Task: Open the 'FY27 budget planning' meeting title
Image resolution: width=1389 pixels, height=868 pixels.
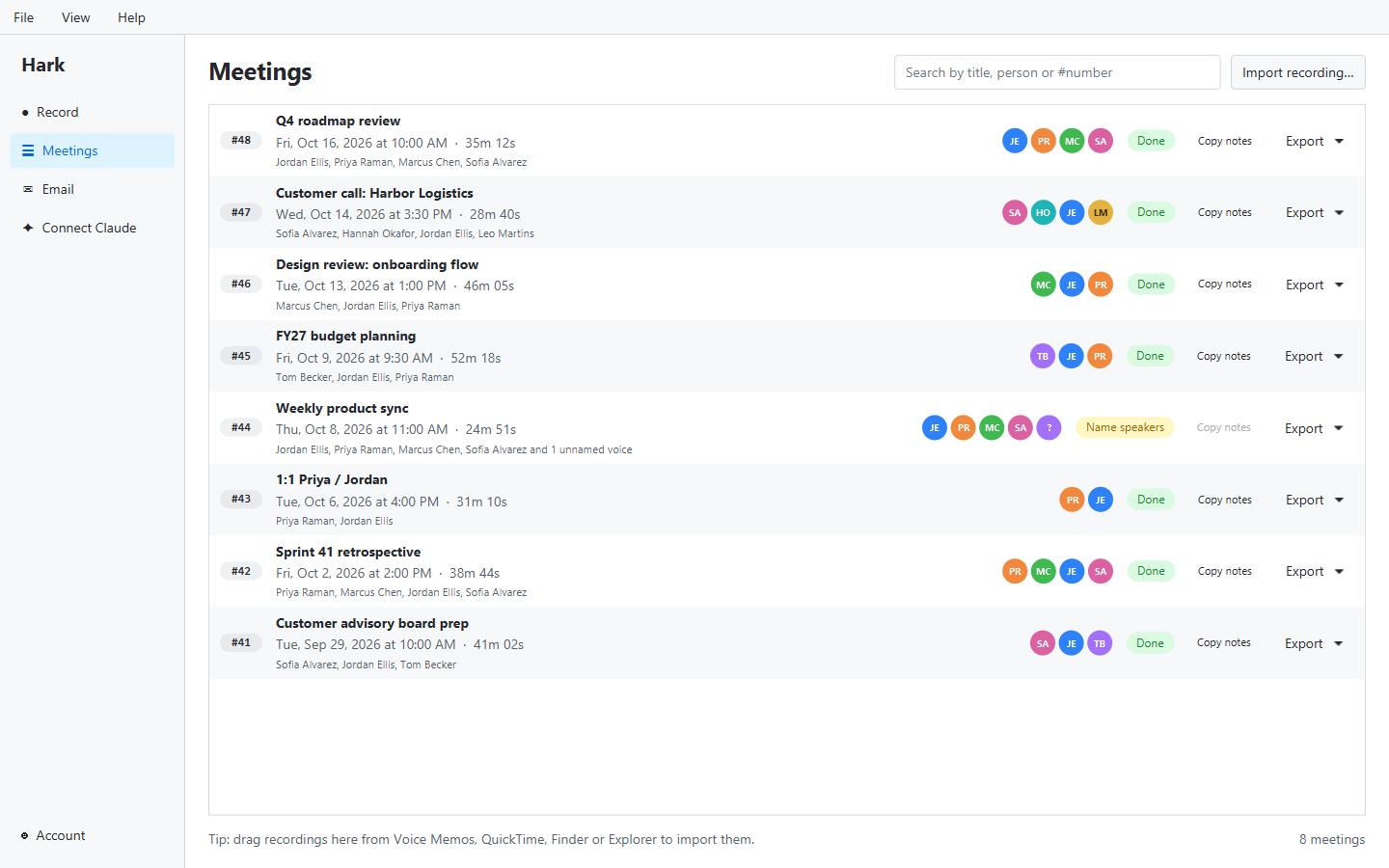Action: [346, 336]
